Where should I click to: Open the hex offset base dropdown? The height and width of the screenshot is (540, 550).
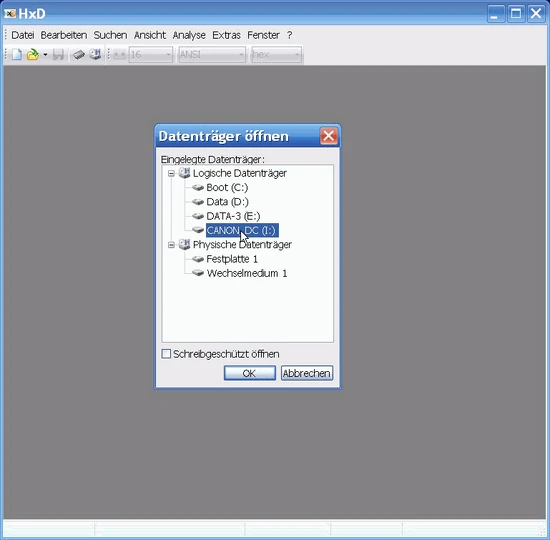pos(276,55)
